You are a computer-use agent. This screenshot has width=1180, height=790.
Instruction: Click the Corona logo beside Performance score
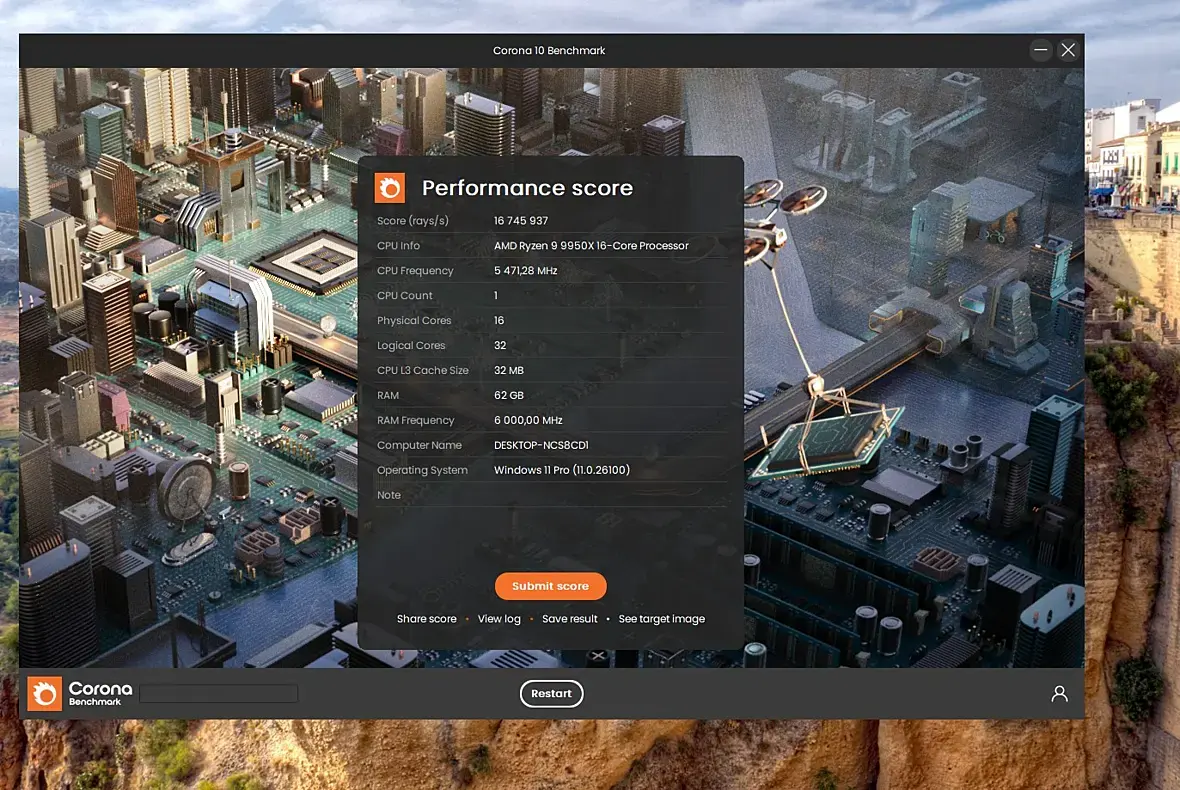click(x=390, y=188)
